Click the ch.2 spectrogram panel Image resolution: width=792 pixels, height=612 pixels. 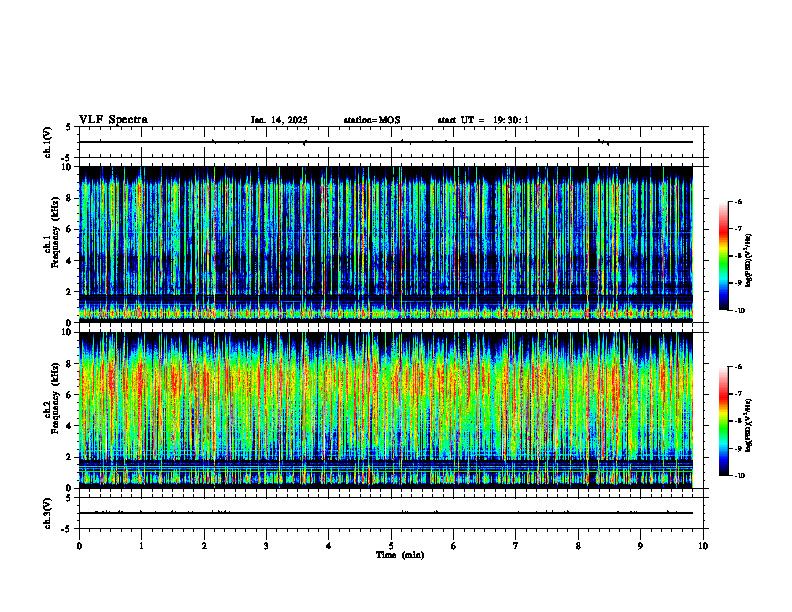click(386, 410)
